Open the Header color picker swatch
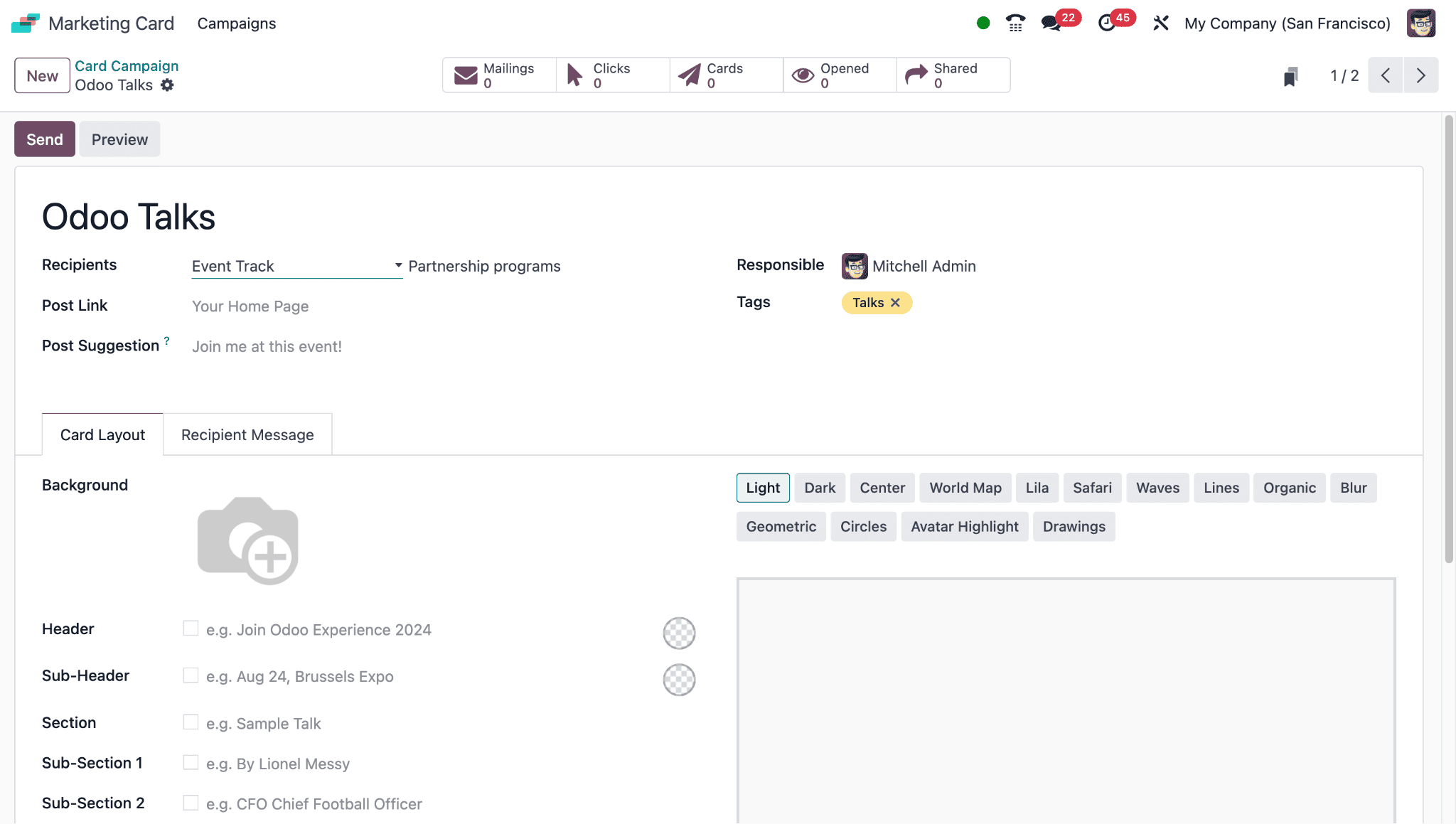 click(x=679, y=633)
